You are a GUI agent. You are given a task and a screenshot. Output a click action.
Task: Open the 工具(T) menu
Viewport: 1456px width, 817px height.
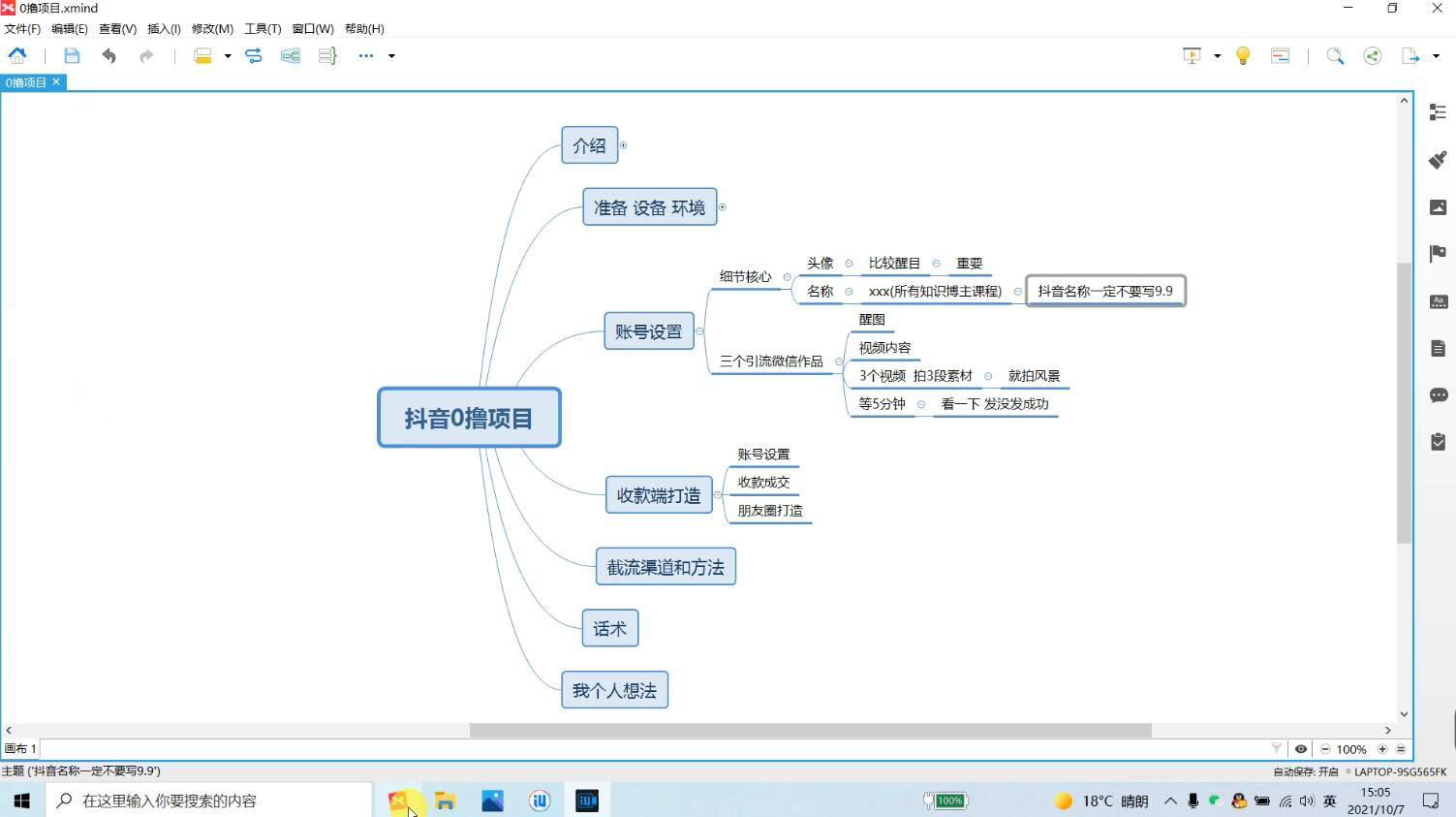pyautogui.click(x=262, y=28)
